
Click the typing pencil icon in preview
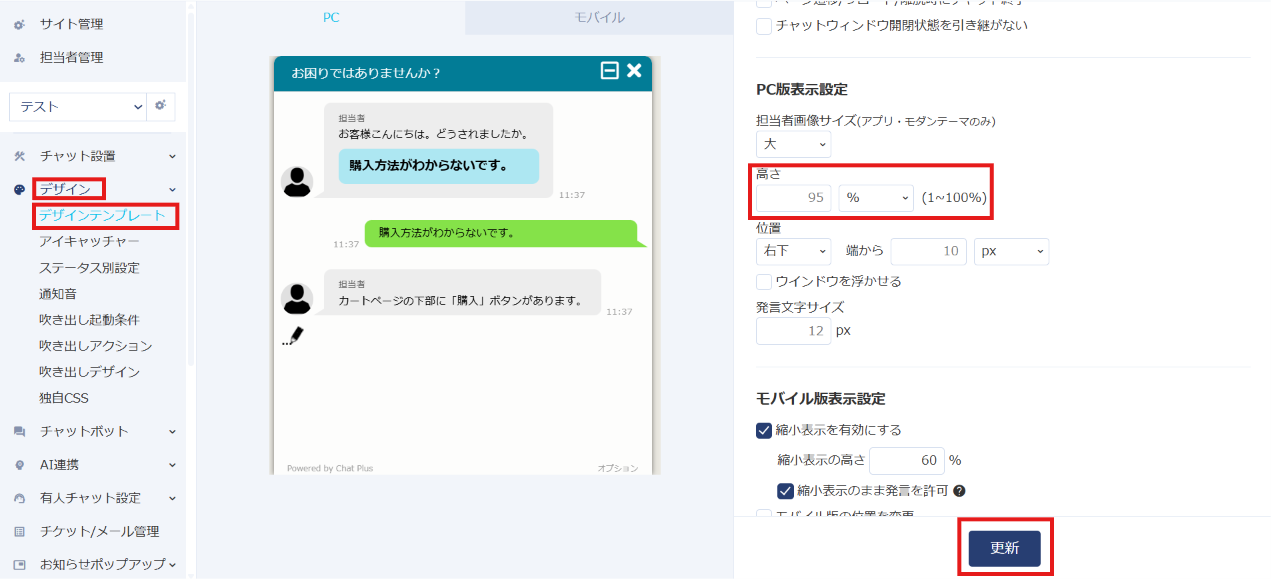point(292,336)
